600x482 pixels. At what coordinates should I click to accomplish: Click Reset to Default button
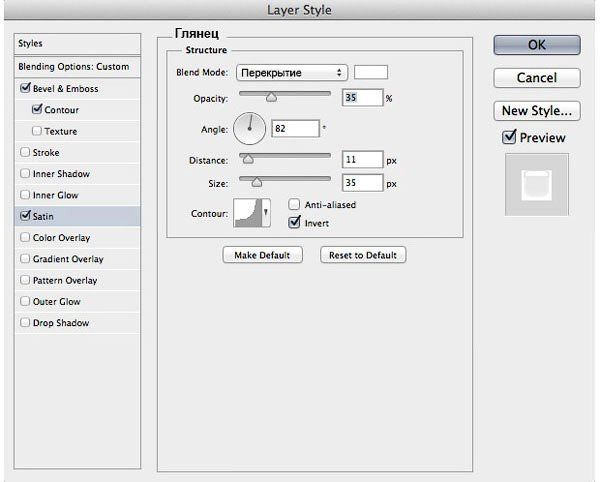tap(364, 255)
